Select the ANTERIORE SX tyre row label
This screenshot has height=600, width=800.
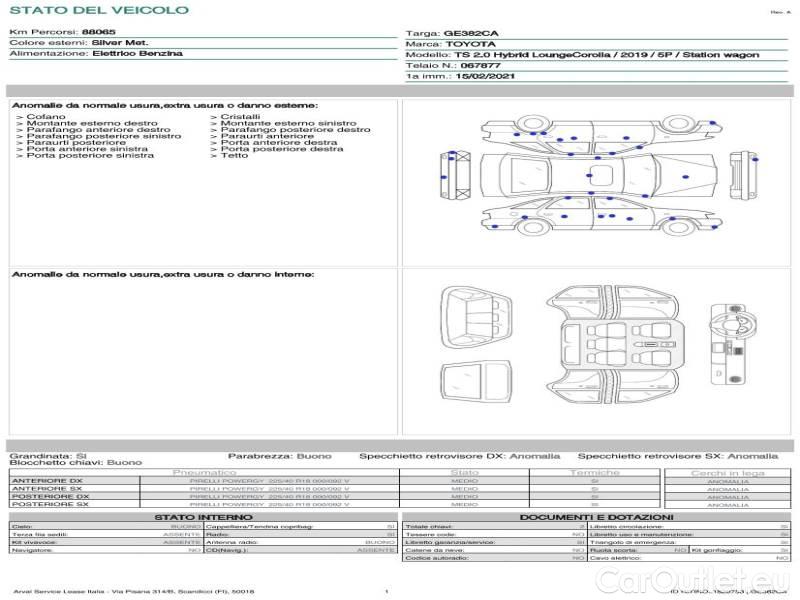(47, 489)
